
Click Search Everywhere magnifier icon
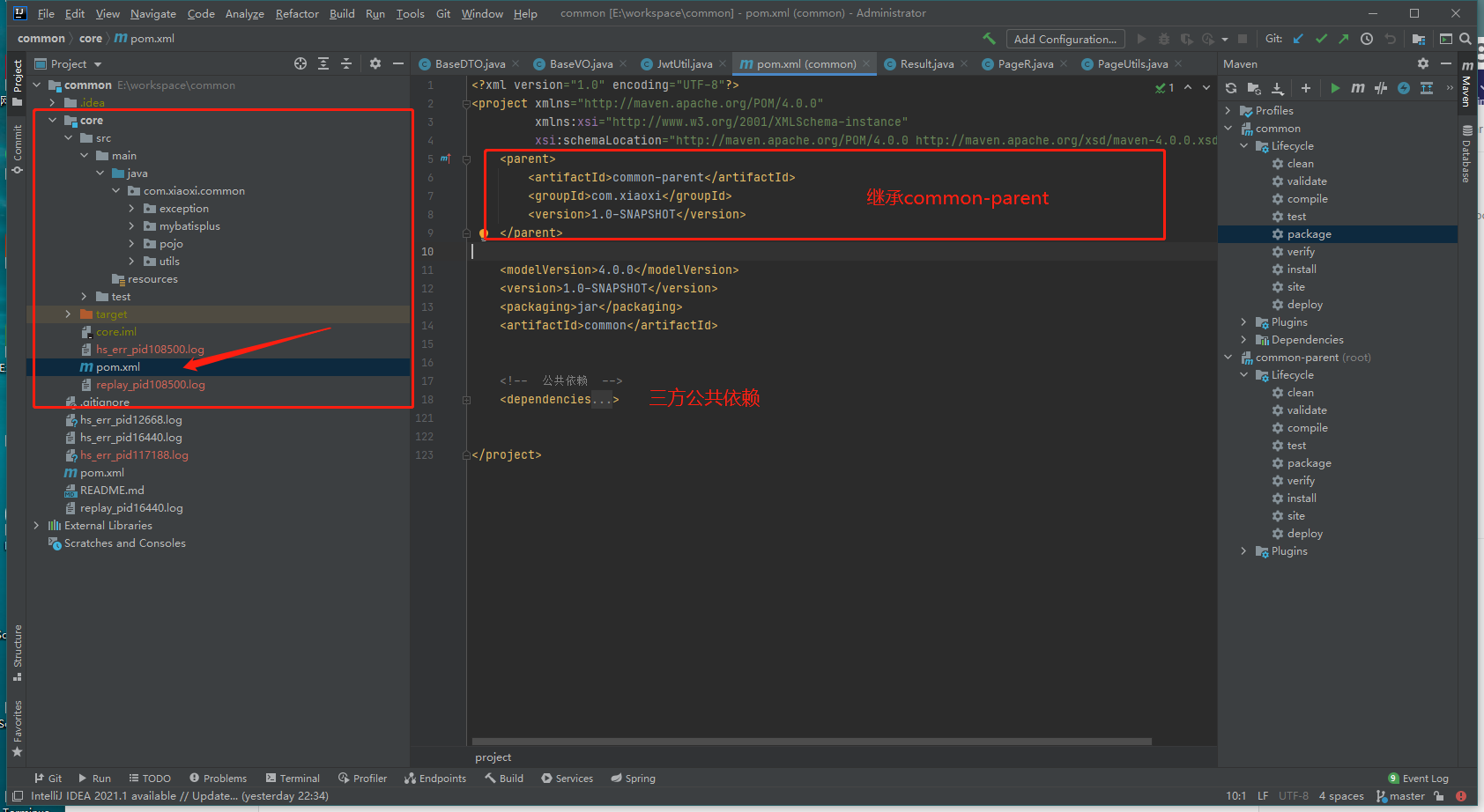(x=1465, y=39)
